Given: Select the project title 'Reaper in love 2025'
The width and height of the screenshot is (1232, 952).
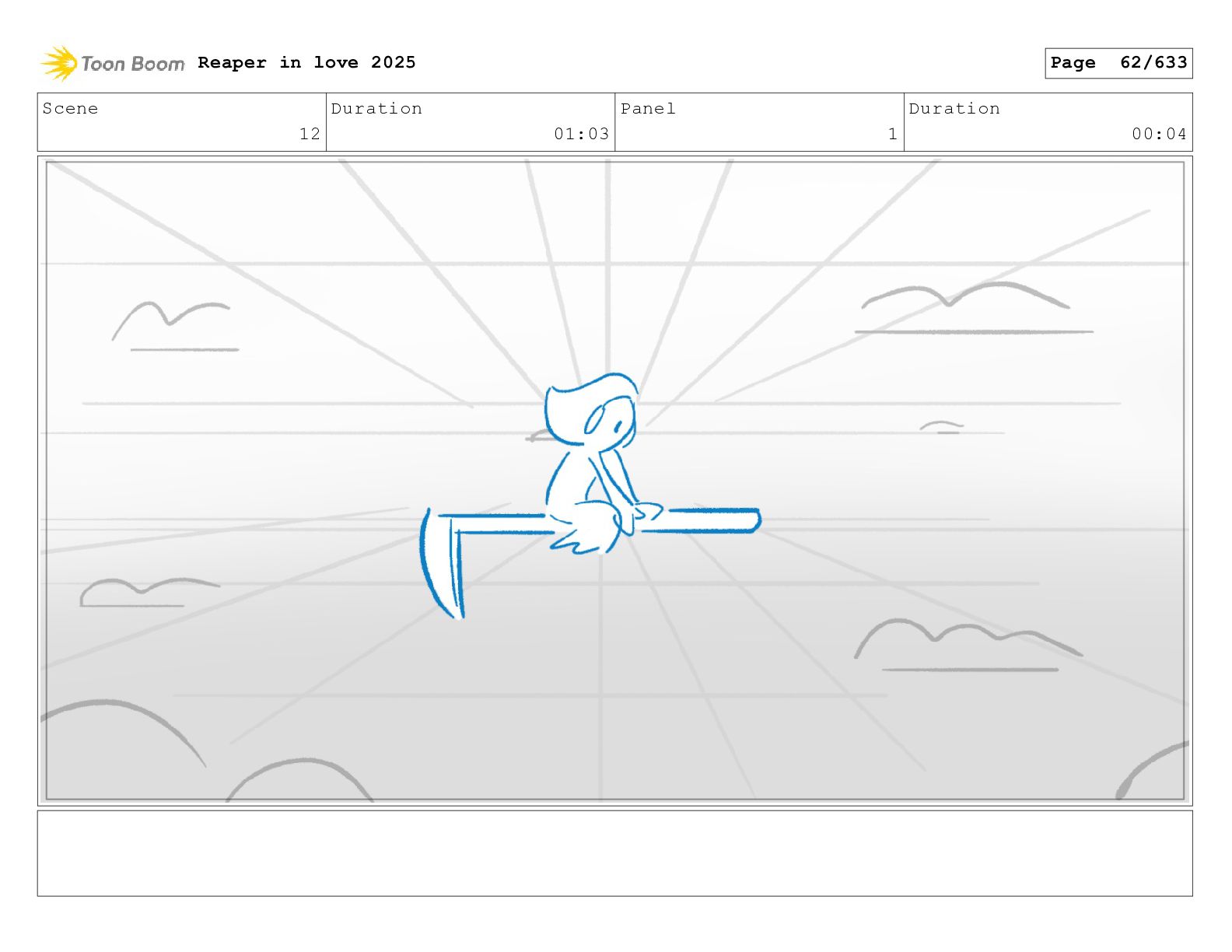Looking at the screenshot, I should [306, 62].
